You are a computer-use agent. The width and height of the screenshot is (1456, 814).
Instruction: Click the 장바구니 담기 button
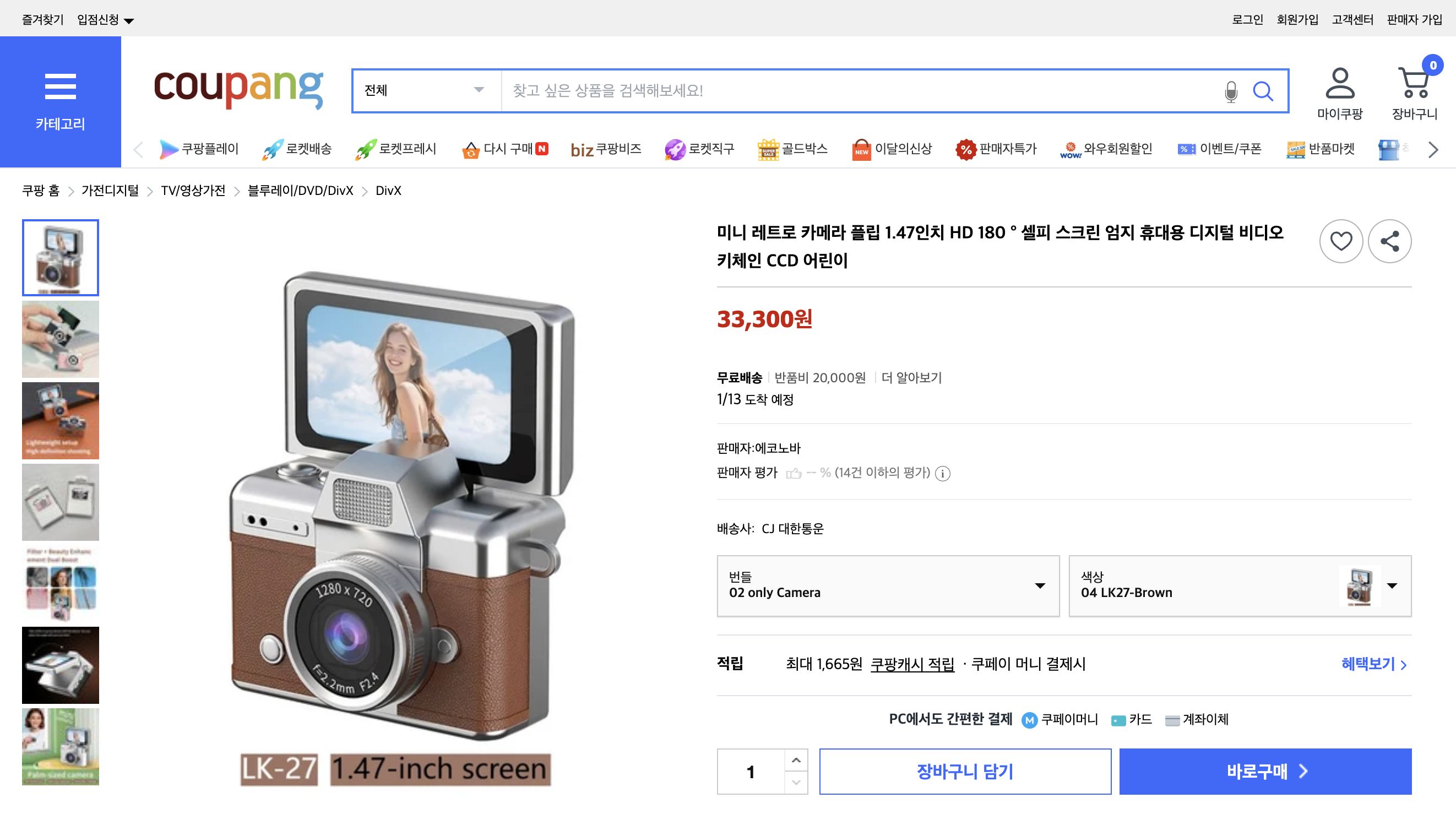[965, 771]
